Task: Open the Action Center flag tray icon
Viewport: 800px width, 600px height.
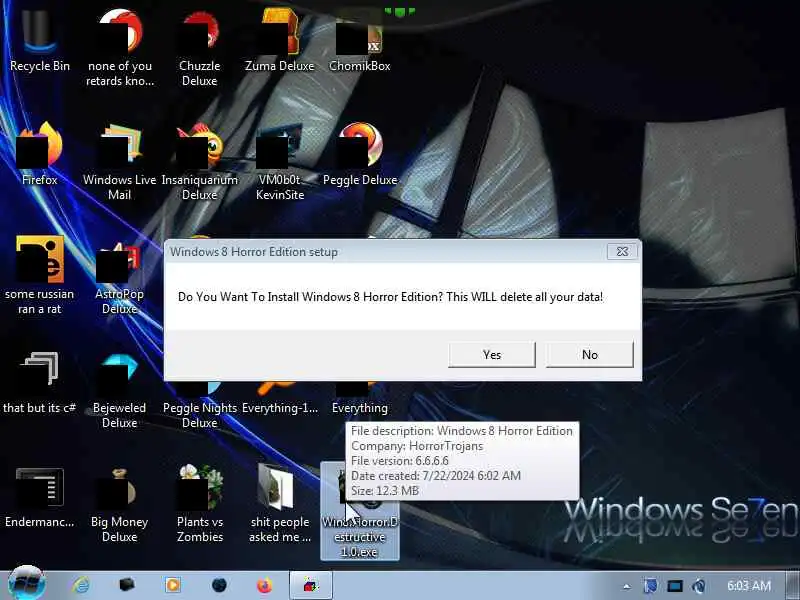Action: (651, 586)
